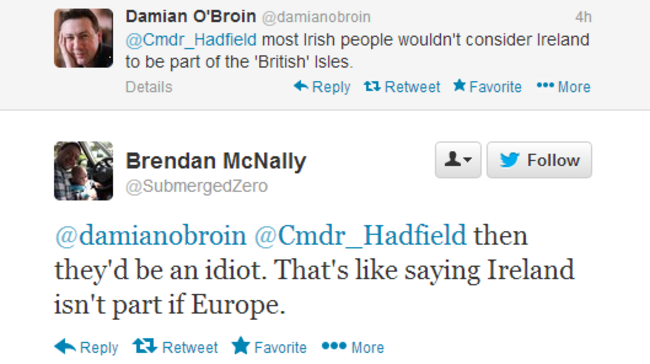The width and height of the screenshot is (650, 364).
Task: Follow Brendan McNally with the Follow button
Action: [x=539, y=160]
